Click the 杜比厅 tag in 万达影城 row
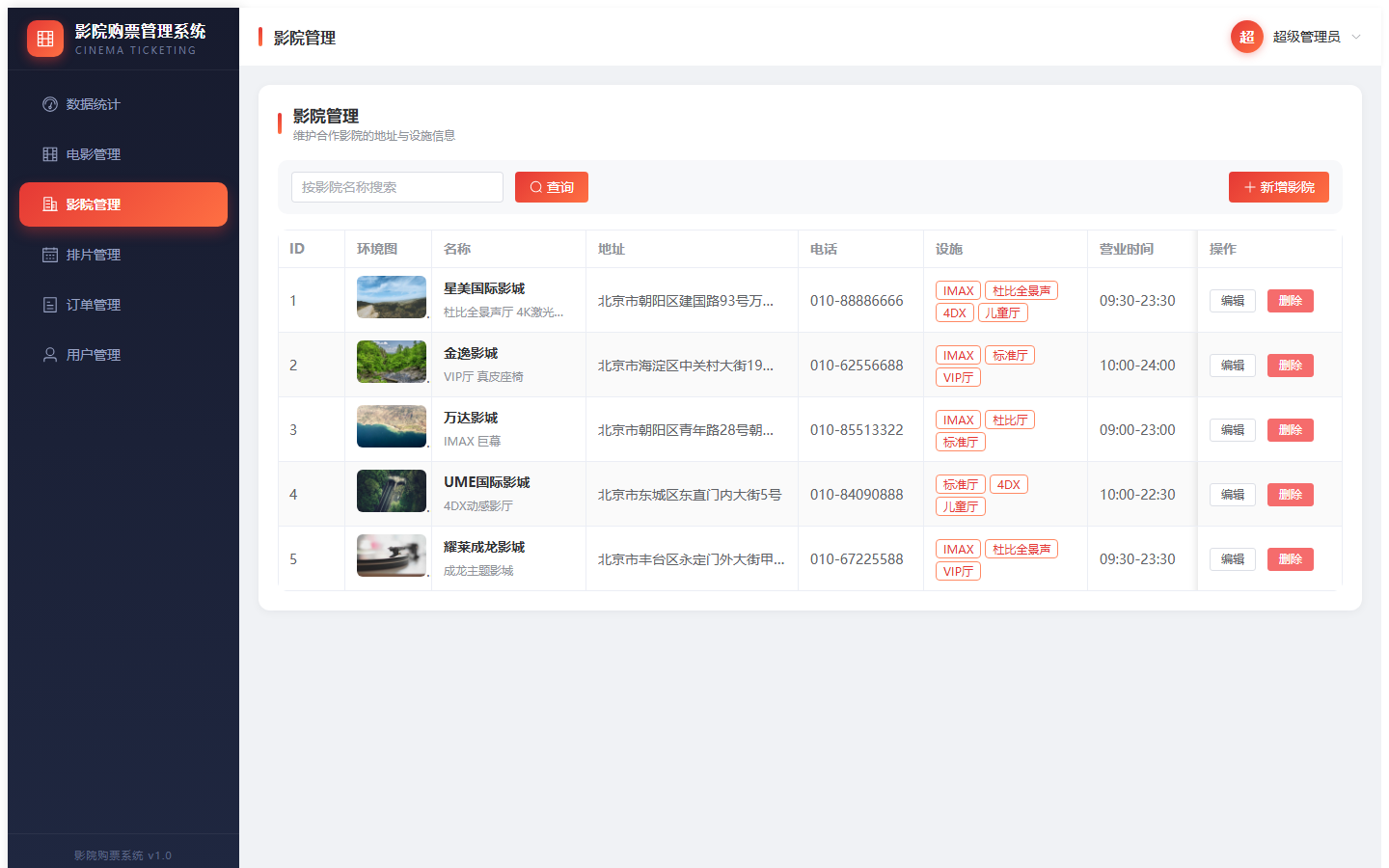Viewport: 1389px width, 868px height. (1010, 420)
